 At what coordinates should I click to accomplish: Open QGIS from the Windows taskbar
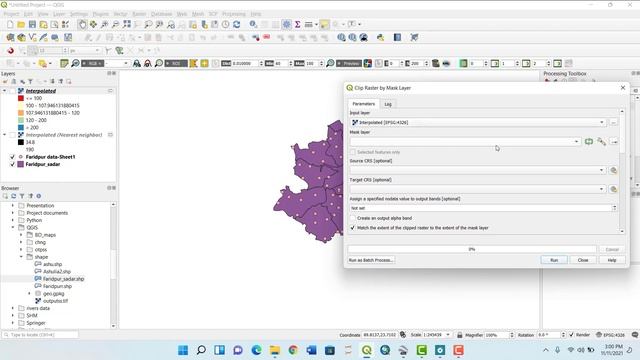pos(367,350)
